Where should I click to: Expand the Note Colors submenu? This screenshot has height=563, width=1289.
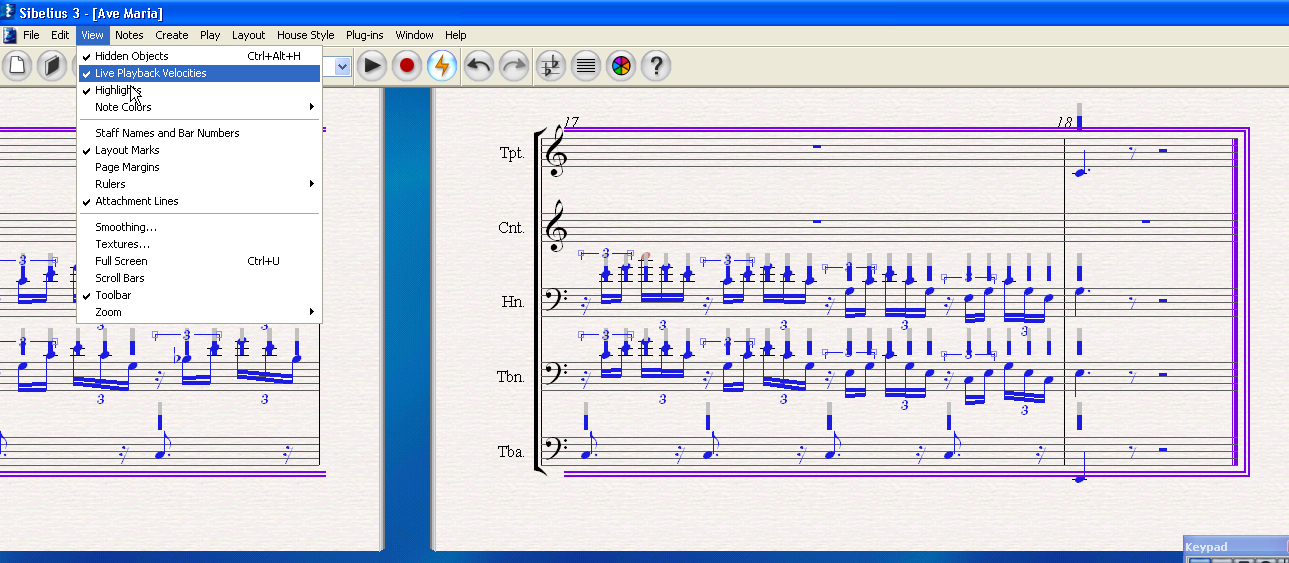point(199,107)
